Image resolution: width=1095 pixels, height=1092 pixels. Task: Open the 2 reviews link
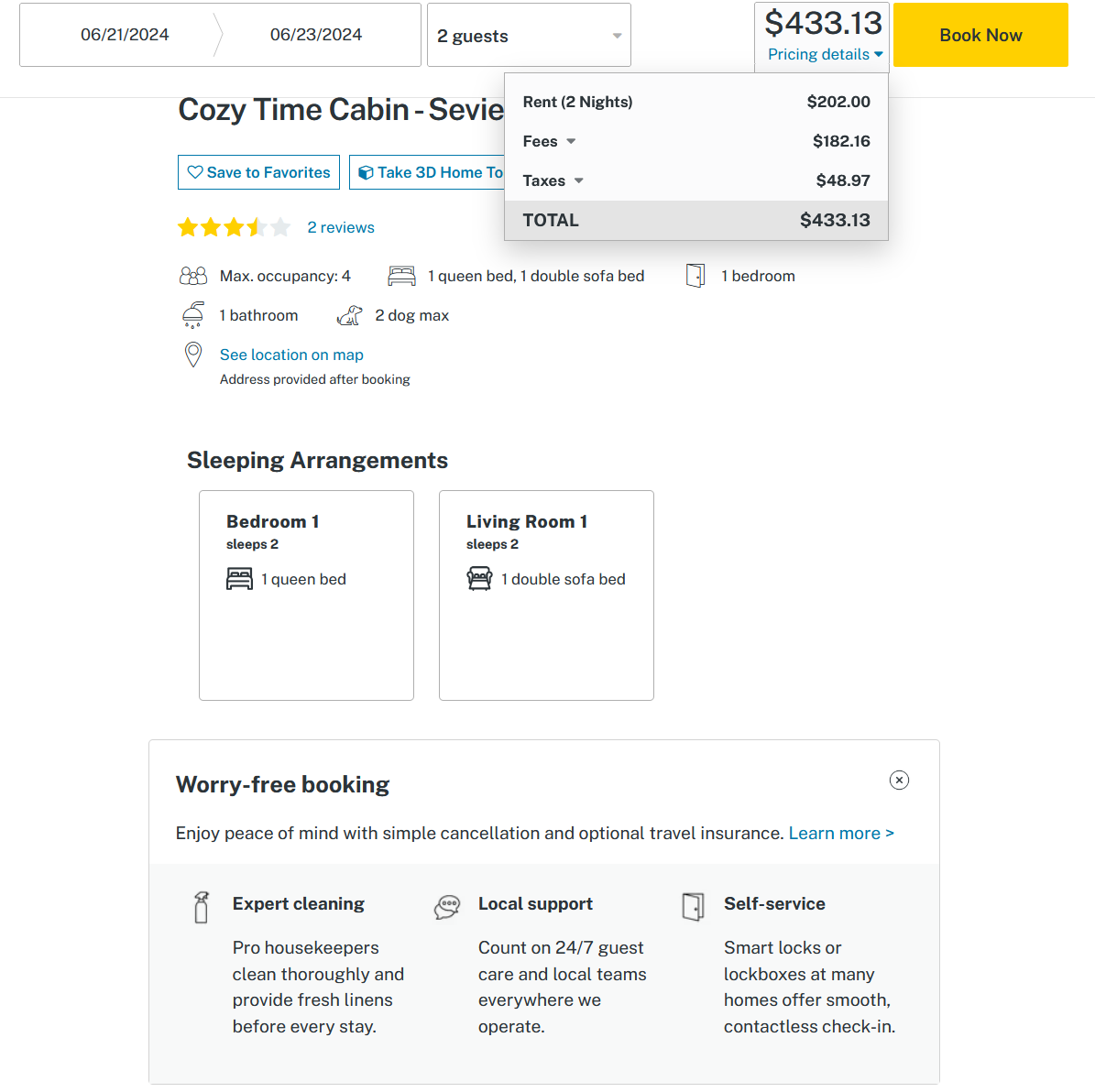point(341,227)
